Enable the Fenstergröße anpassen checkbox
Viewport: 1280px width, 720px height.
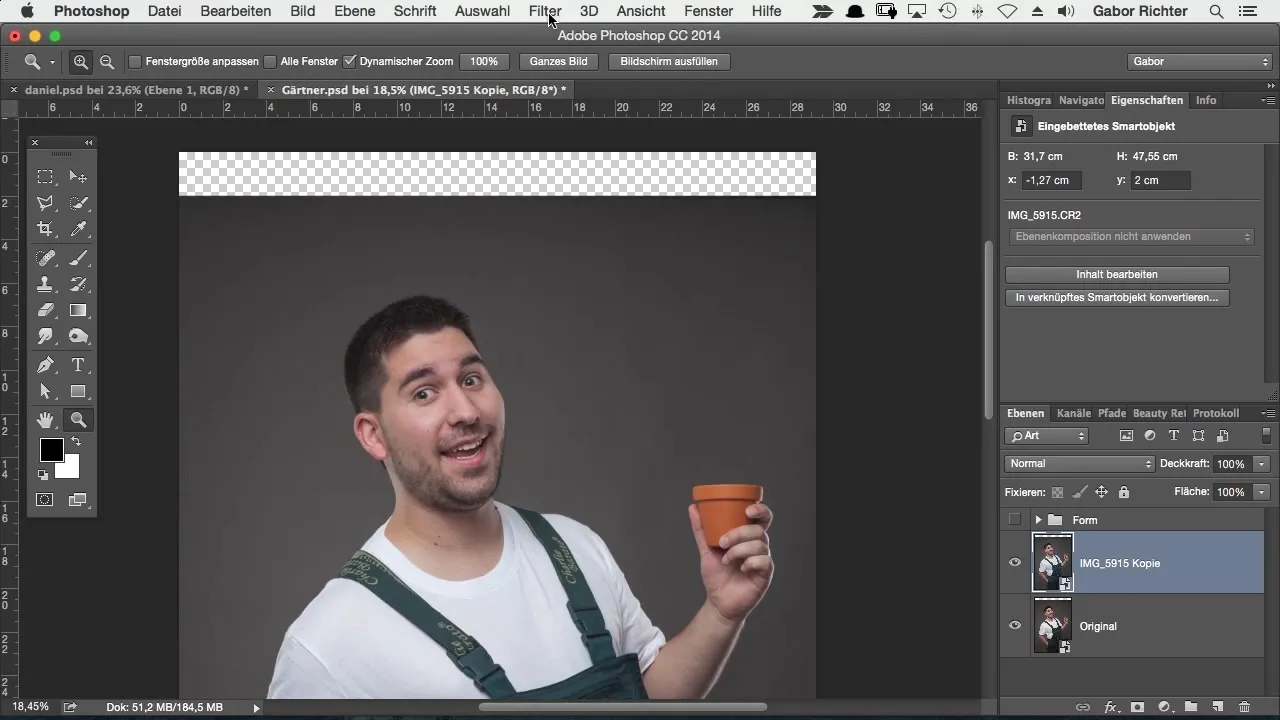point(135,62)
